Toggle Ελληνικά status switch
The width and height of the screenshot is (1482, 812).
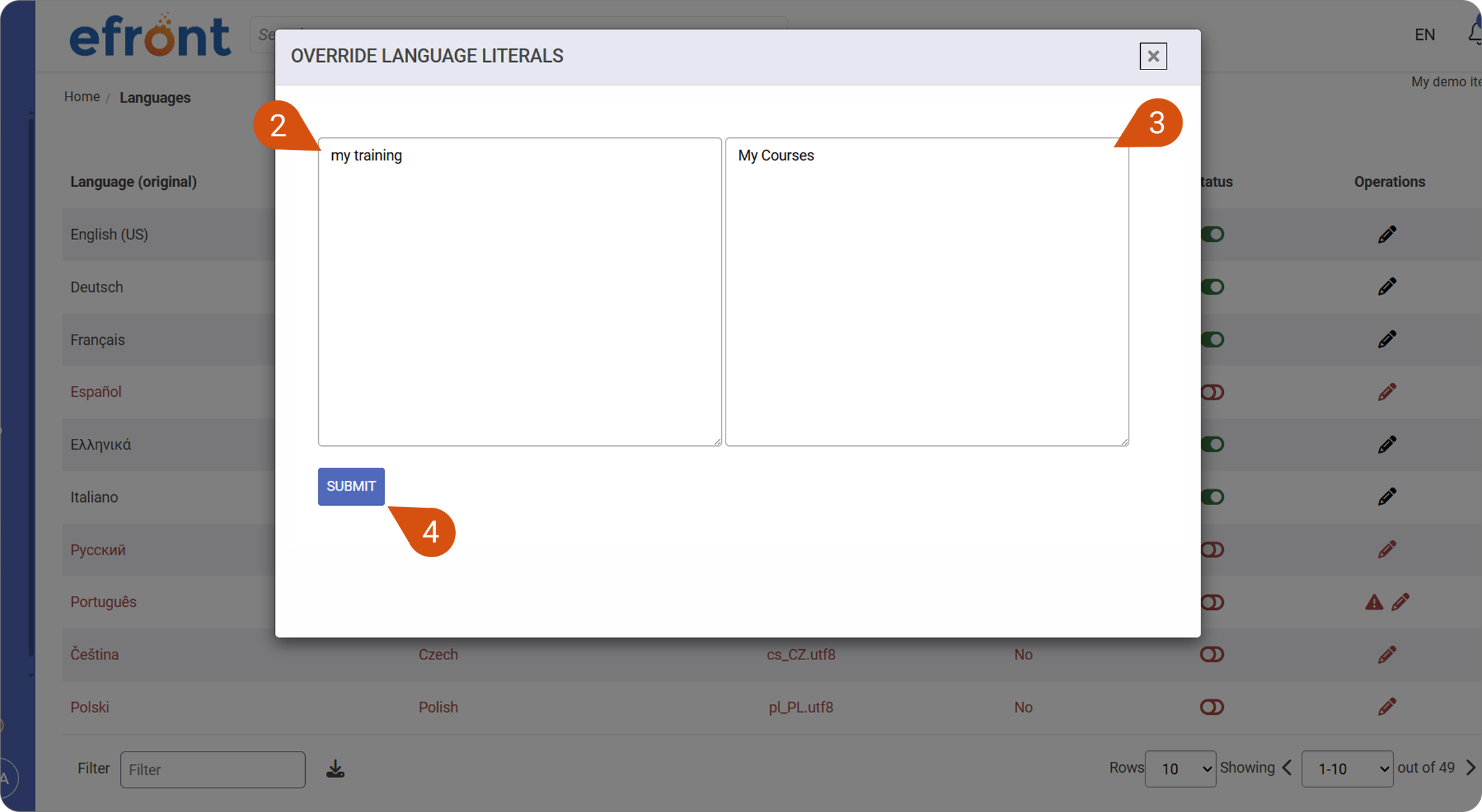point(1212,445)
